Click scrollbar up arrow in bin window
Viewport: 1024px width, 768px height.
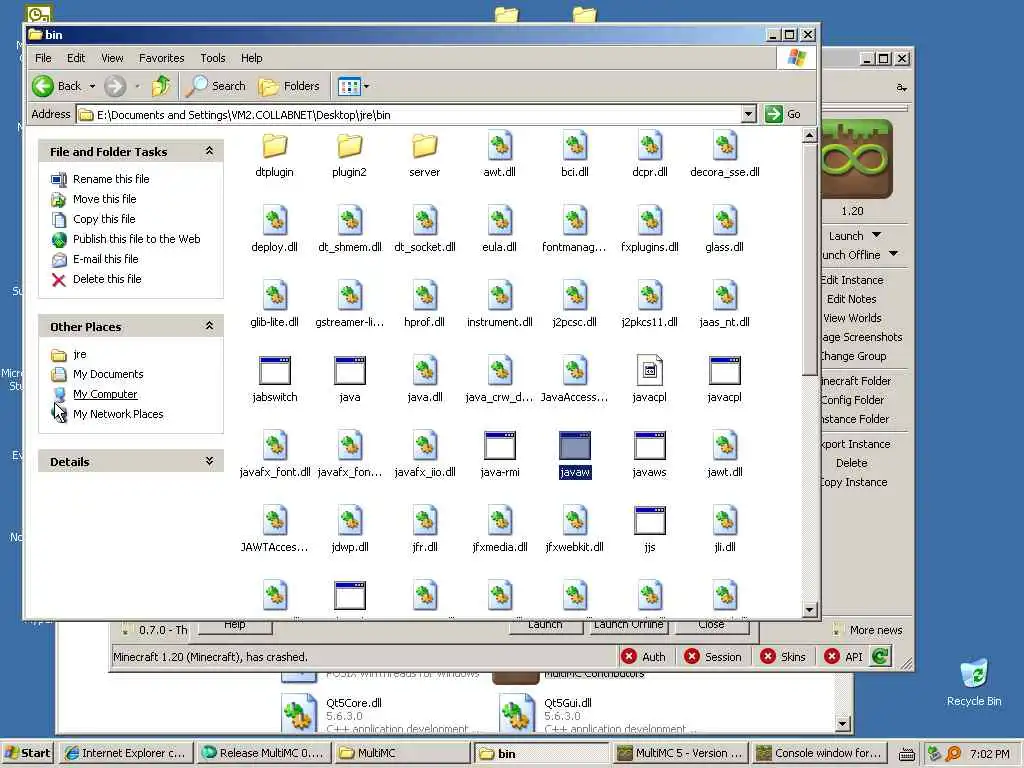810,135
